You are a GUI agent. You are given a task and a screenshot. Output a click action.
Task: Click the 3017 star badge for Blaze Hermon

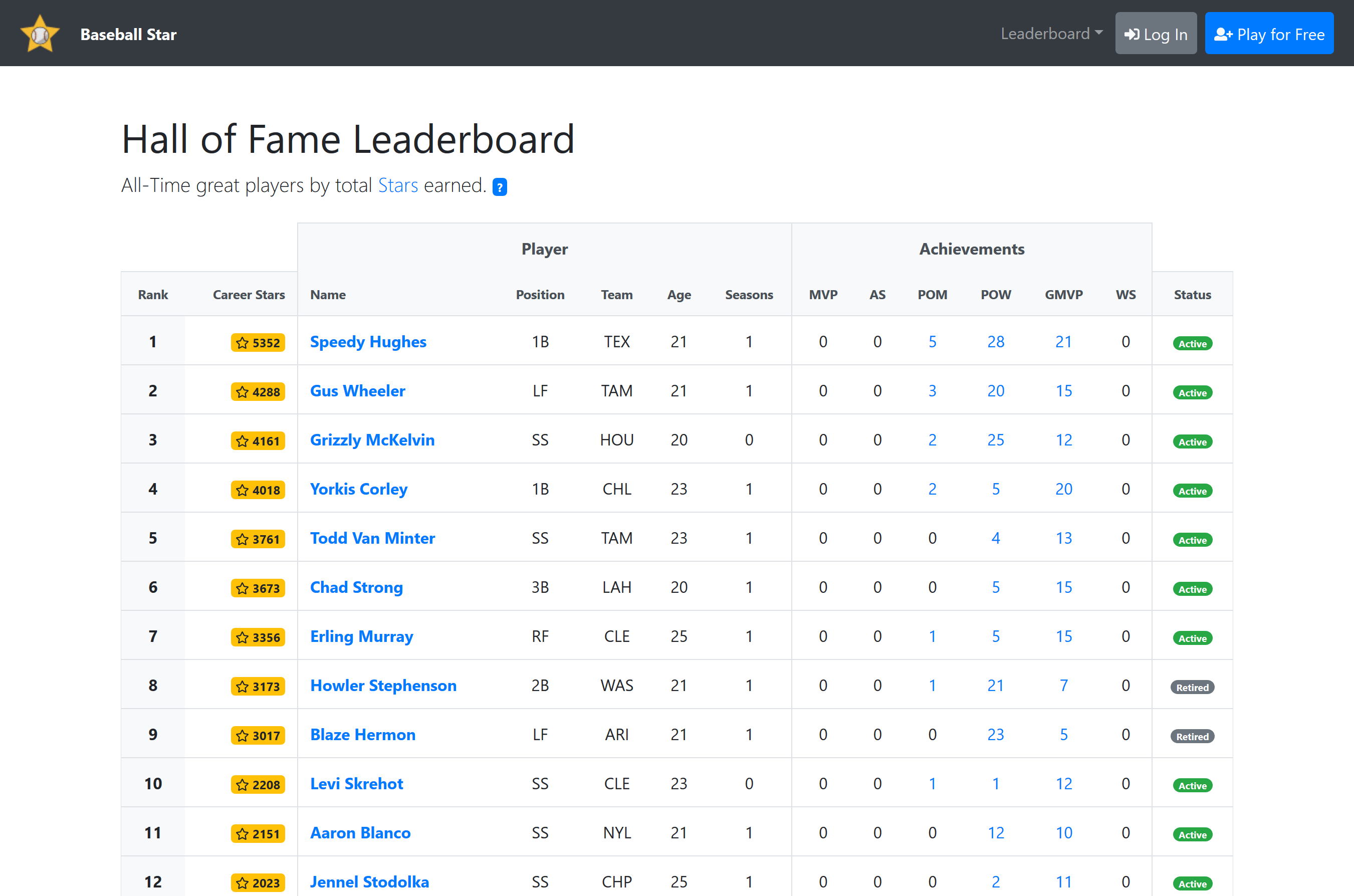[x=258, y=736]
